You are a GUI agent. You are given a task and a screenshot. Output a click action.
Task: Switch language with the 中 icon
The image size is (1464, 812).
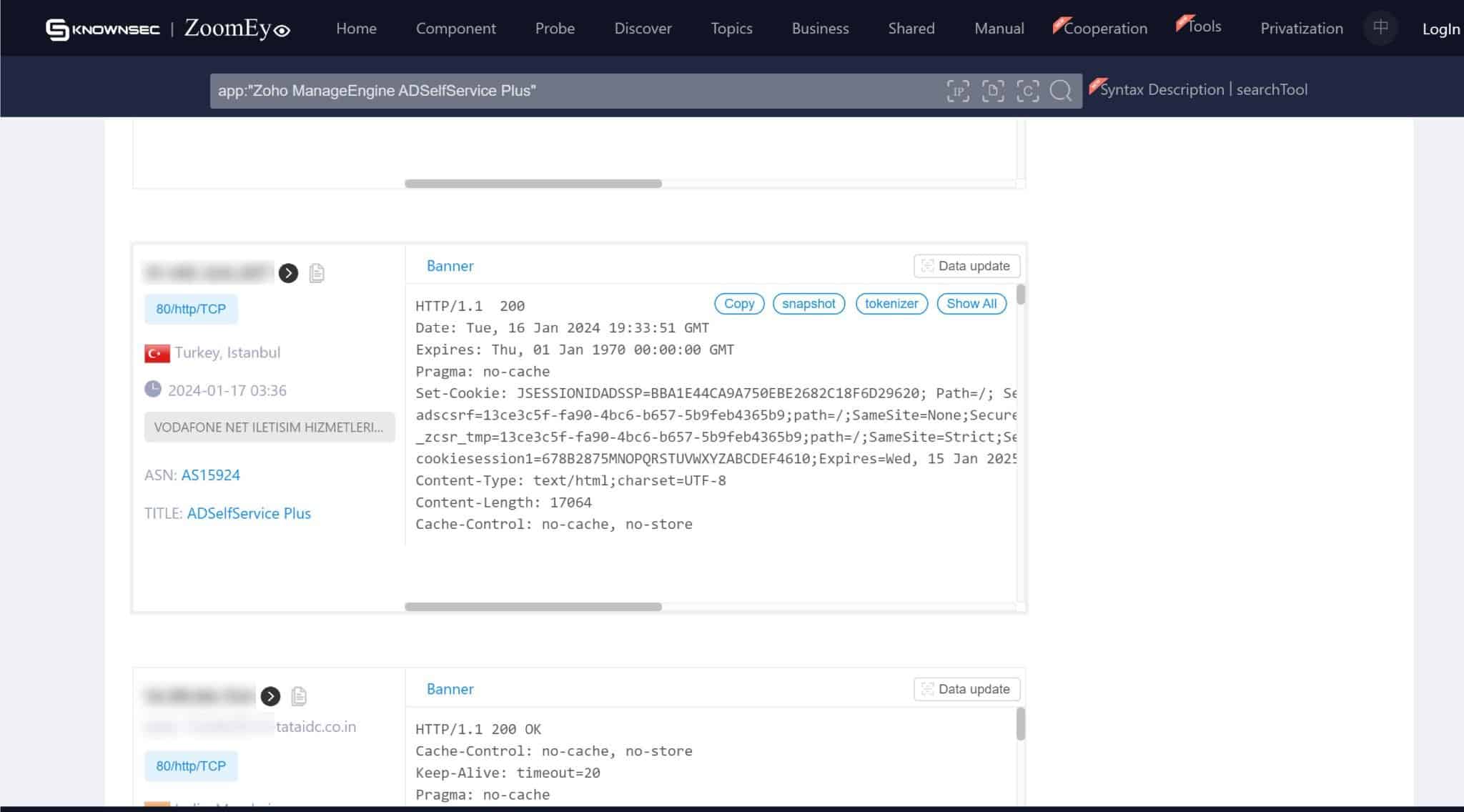pos(1380,28)
